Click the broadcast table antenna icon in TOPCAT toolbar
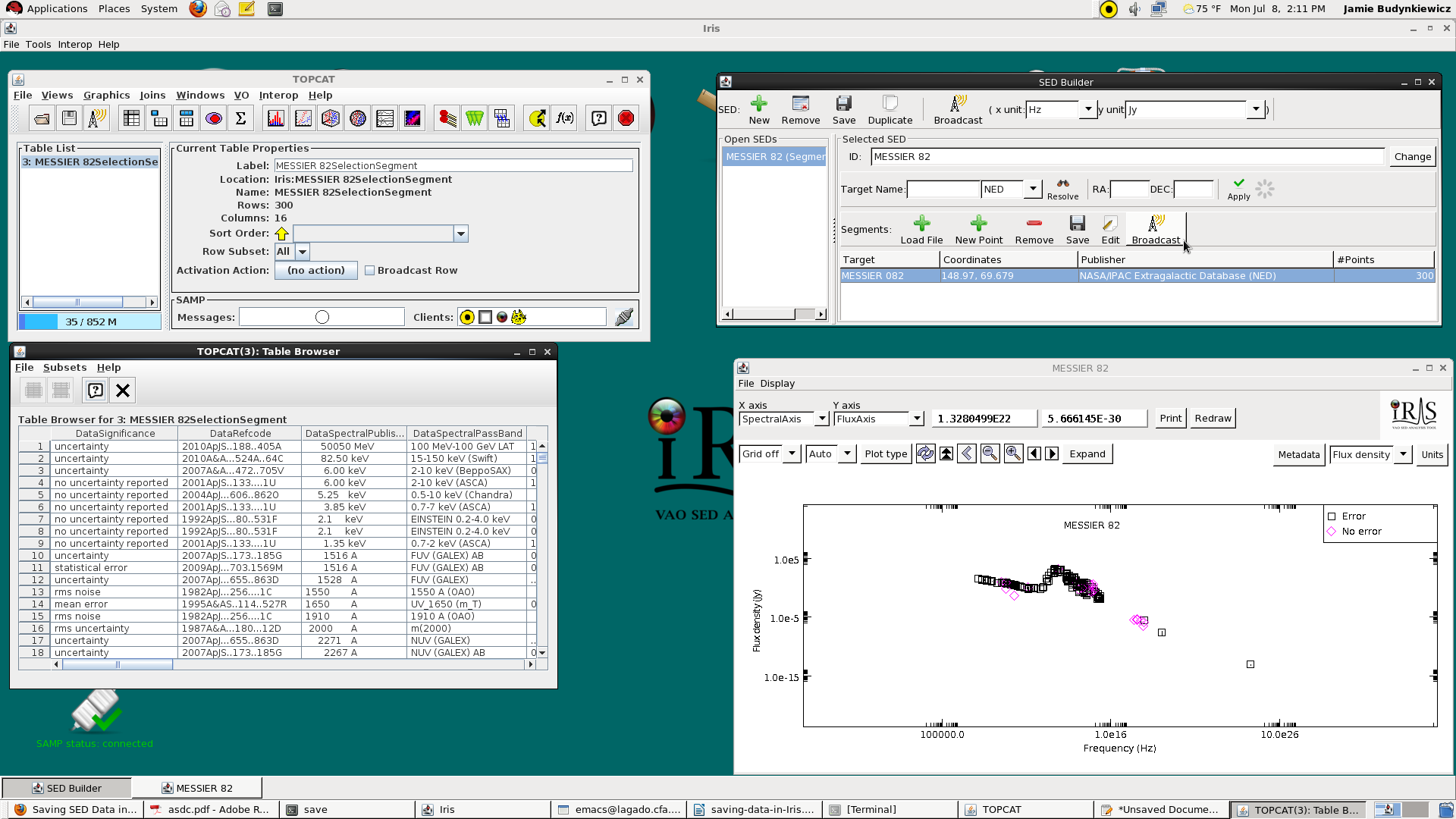 [97, 118]
